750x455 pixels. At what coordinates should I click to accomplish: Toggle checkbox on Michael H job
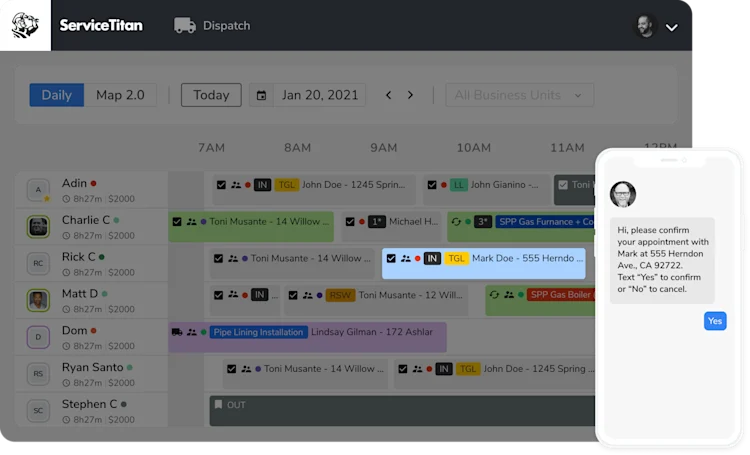coord(350,222)
